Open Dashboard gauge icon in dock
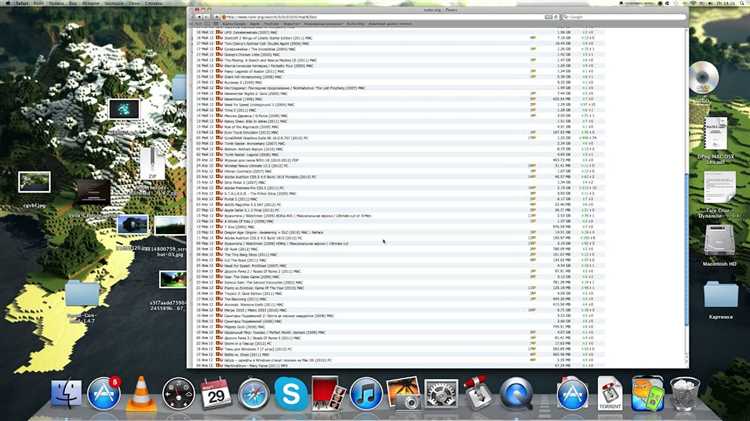The width and height of the screenshot is (750, 421). [178, 394]
